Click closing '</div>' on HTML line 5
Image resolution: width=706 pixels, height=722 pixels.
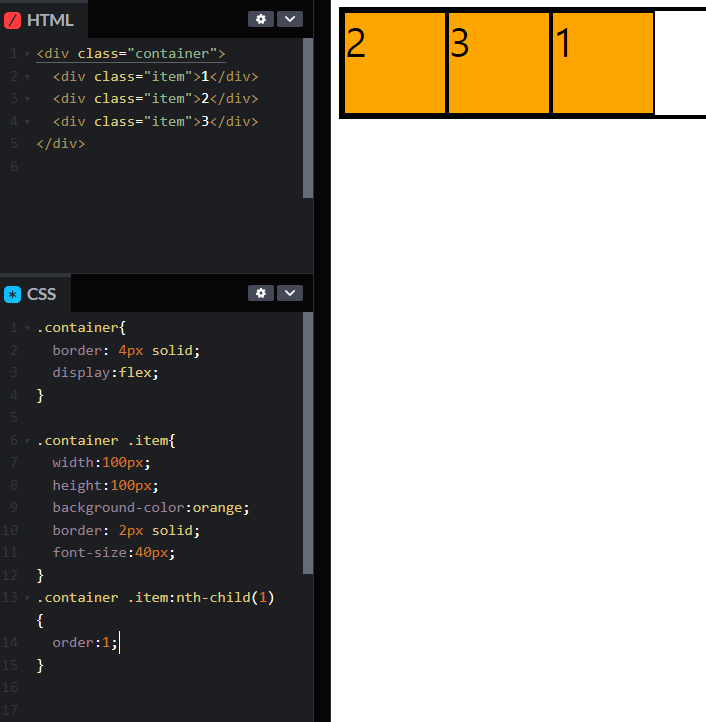[x=61, y=144]
